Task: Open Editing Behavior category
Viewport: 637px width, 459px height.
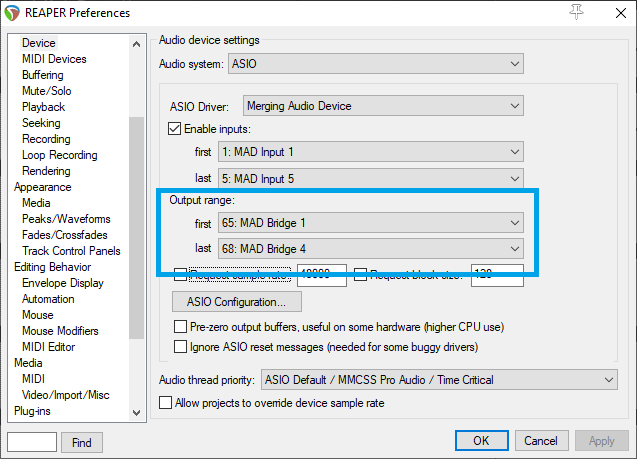Action: pyautogui.click(x=52, y=267)
